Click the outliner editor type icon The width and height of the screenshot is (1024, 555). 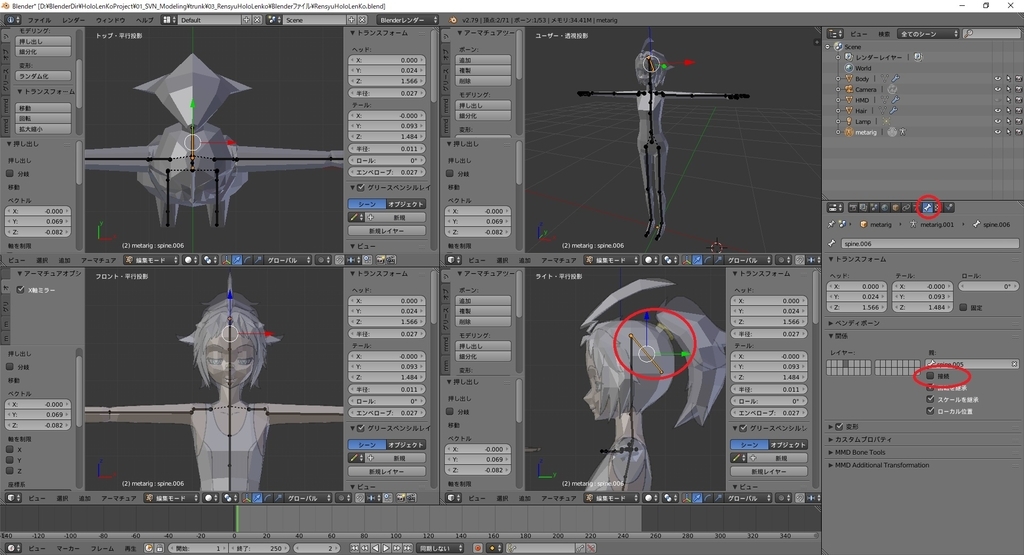(x=835, y=33)
